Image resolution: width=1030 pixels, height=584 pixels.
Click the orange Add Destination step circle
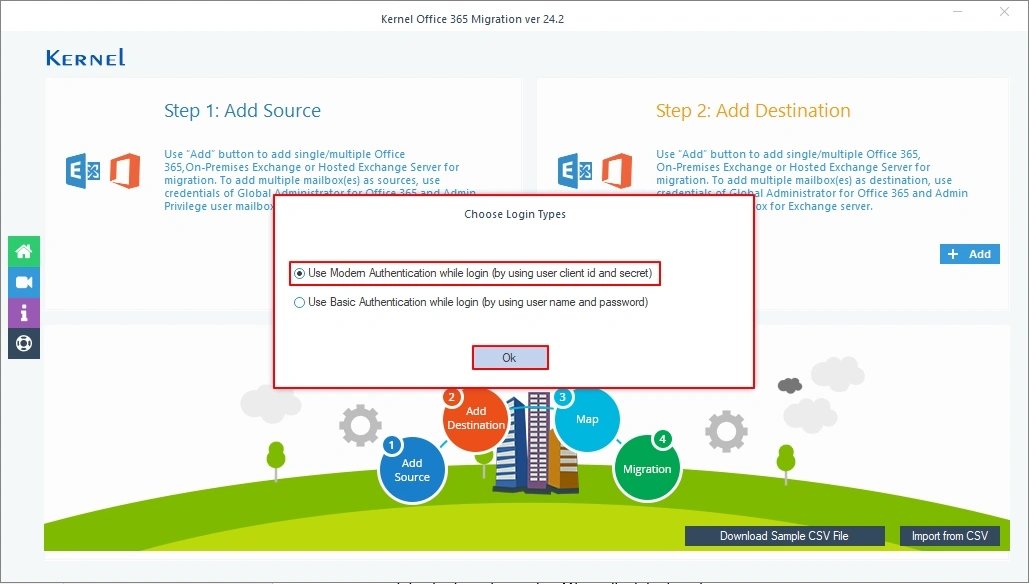[476, 419]
